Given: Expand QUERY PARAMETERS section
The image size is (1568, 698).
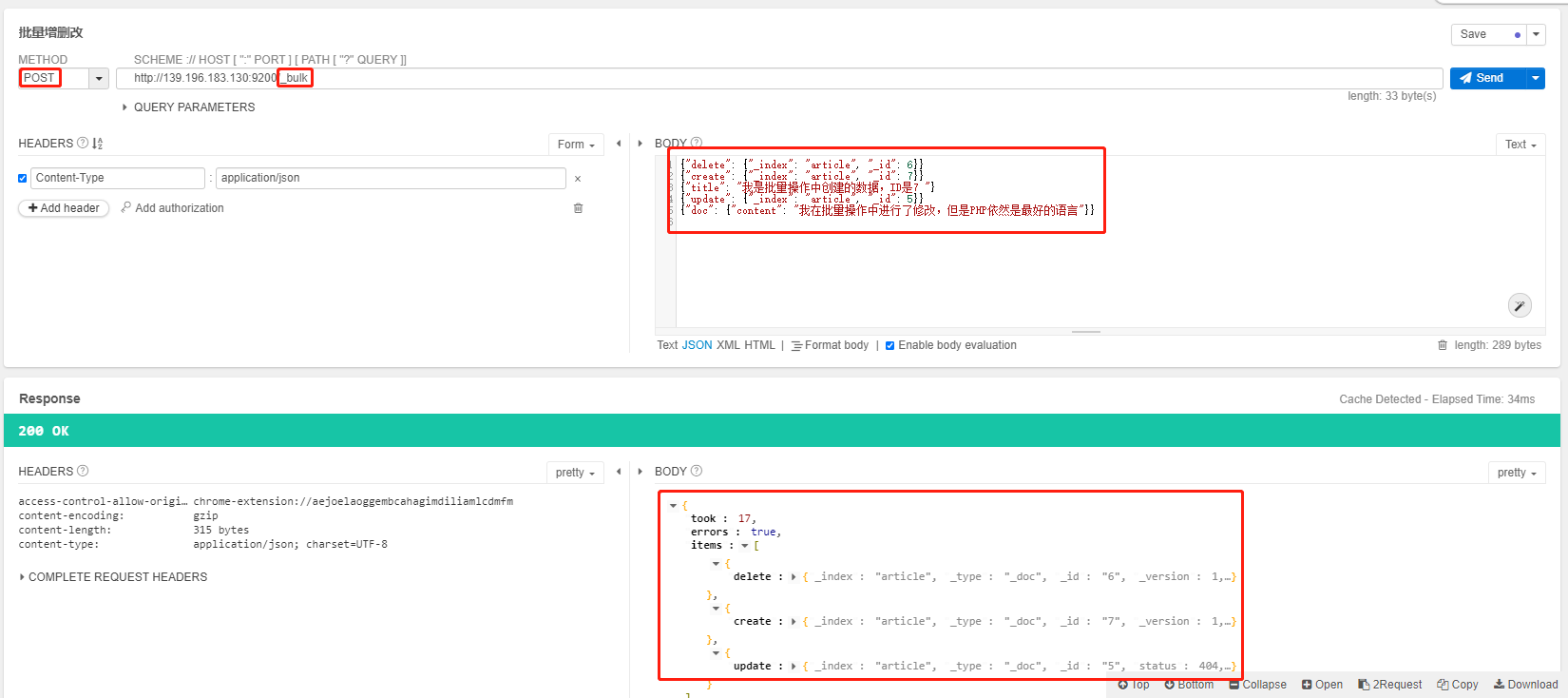Looking at the screenshot, I should point(189,107).
